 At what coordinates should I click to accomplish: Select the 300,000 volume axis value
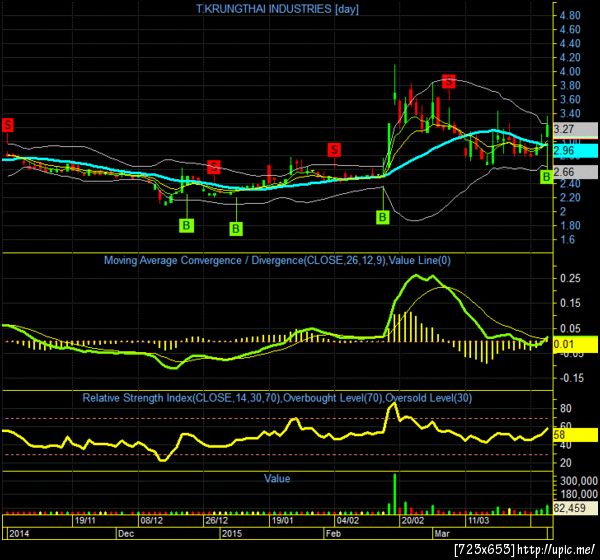[x=579, y=481]
